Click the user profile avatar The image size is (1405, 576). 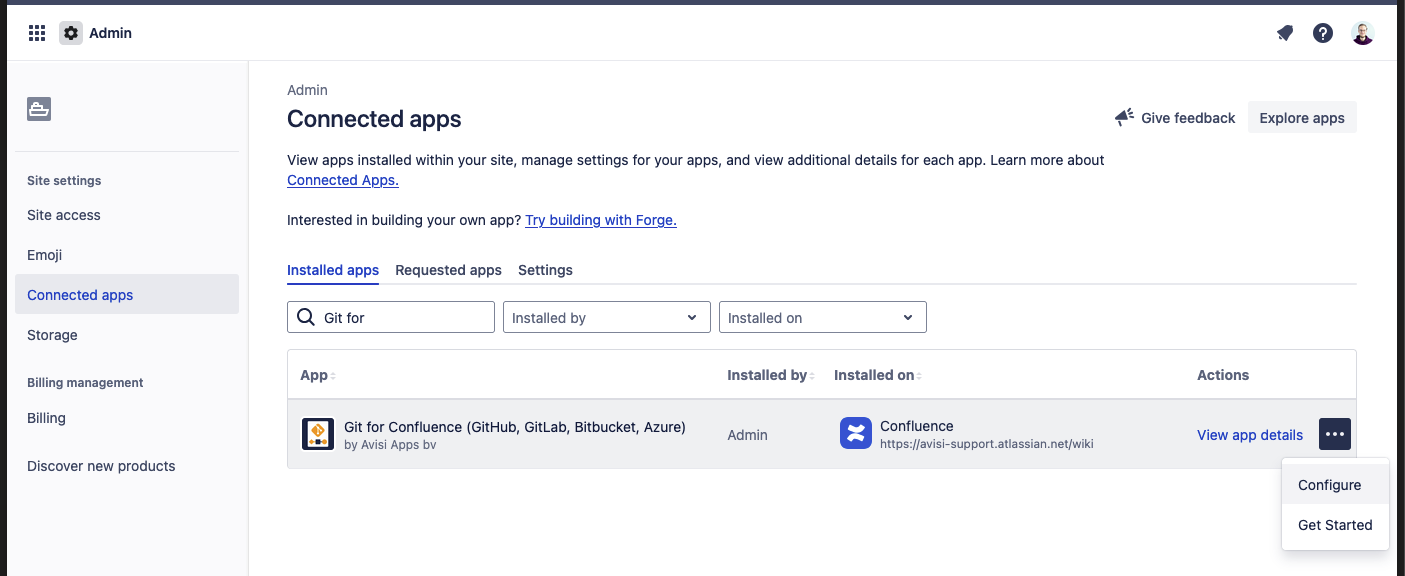click(1362, 33)
